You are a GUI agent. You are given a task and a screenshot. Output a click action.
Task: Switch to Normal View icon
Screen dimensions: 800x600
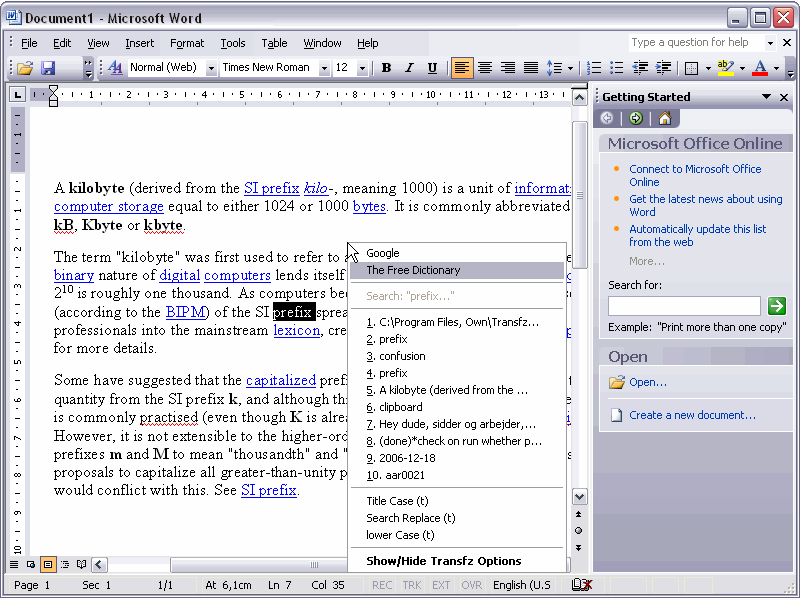point(14,564)
